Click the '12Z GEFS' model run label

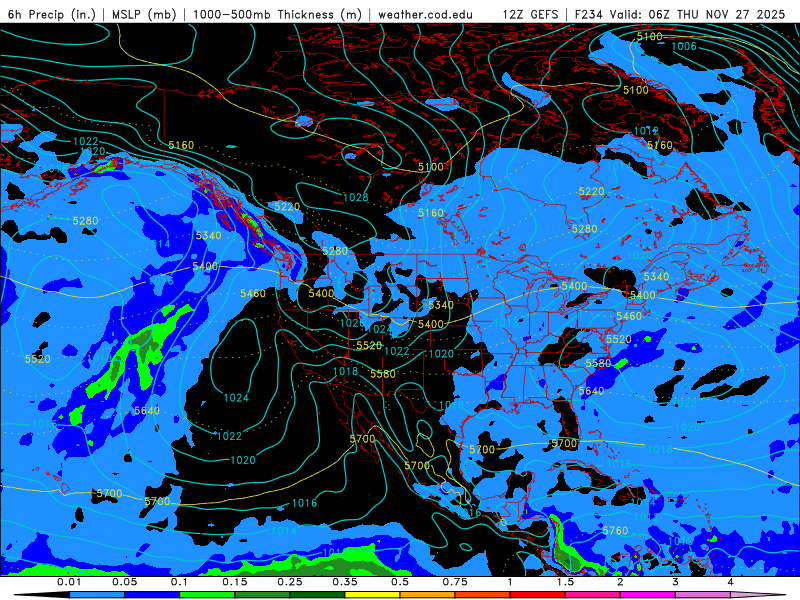(x=530, y=14)
